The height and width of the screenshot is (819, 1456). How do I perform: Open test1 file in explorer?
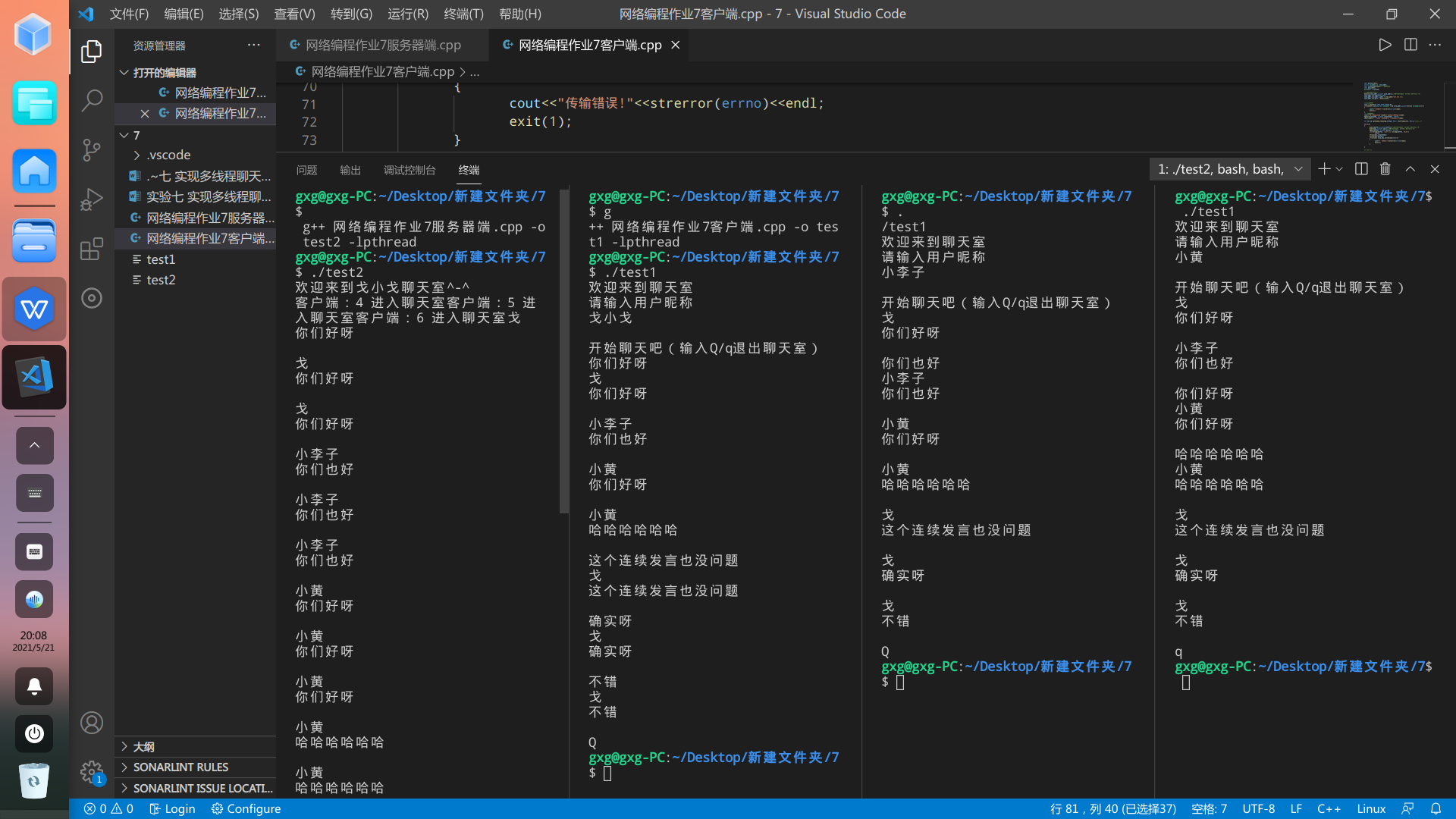[x=196, y=259]
